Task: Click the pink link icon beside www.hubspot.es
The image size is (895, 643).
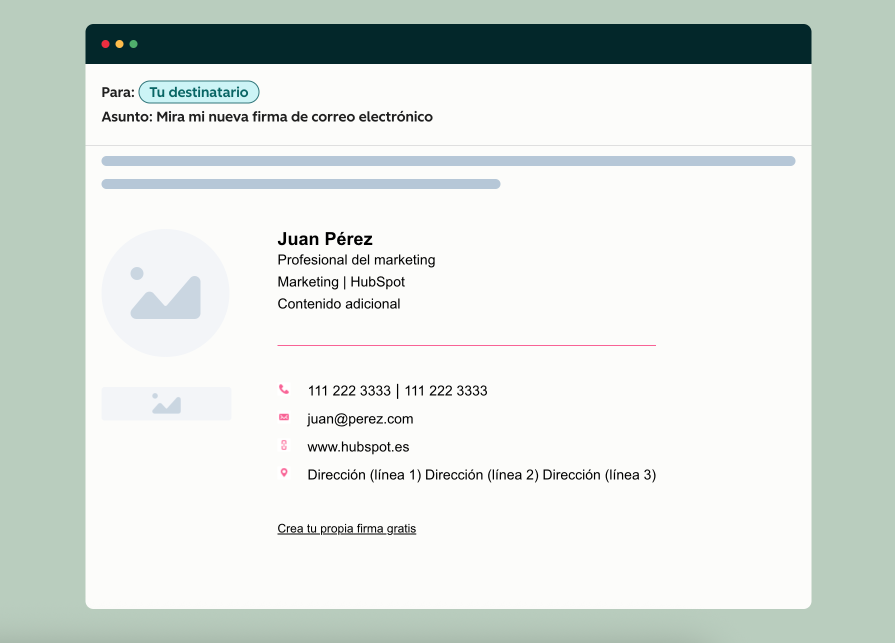Action: [283, 447]
